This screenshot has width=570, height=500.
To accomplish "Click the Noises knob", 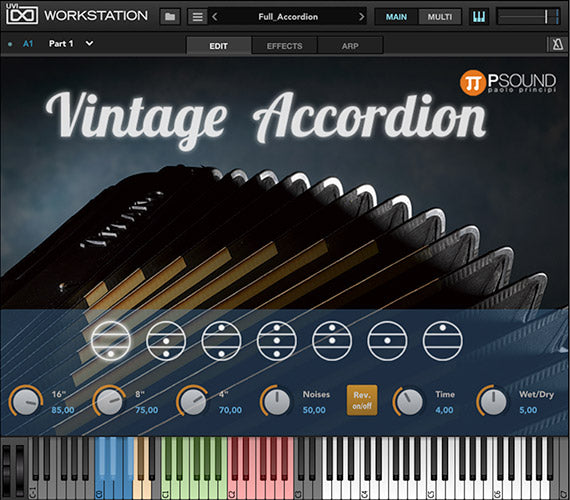I will coord(277,401).
